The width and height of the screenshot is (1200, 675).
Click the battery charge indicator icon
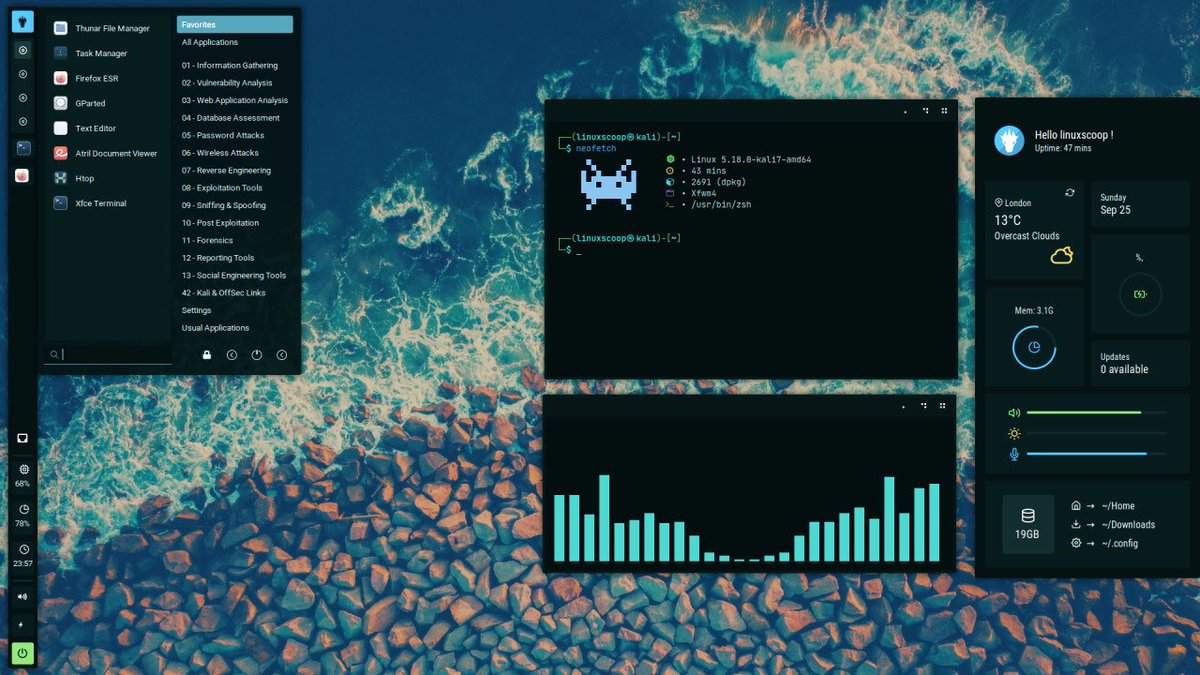click(1139, 293)
